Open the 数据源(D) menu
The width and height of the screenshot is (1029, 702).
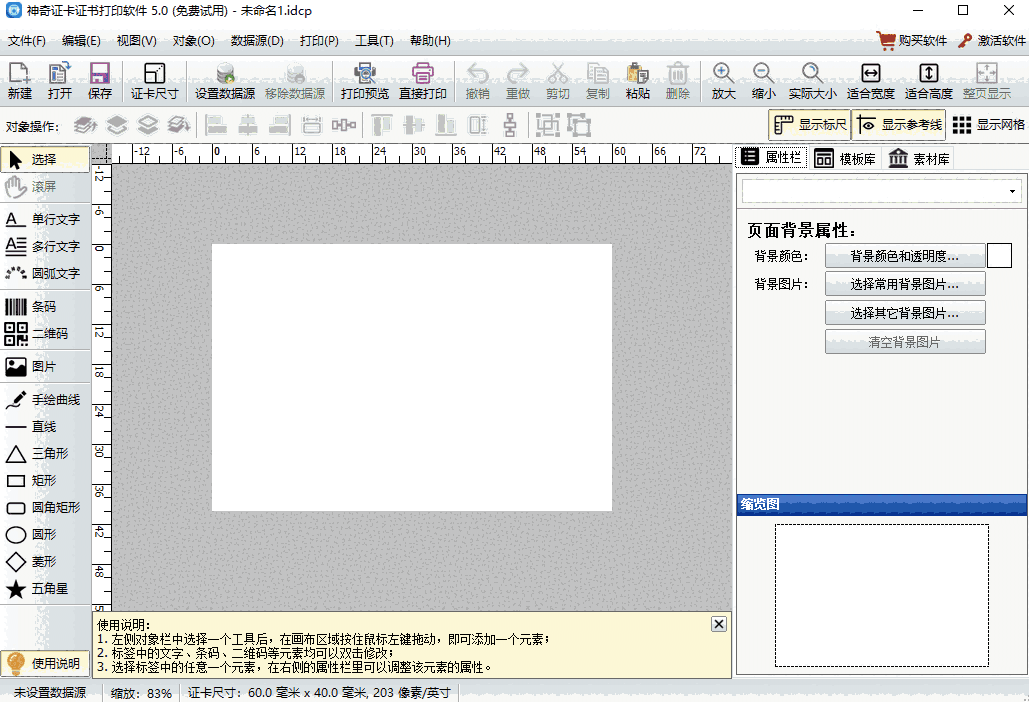[257, 41]
